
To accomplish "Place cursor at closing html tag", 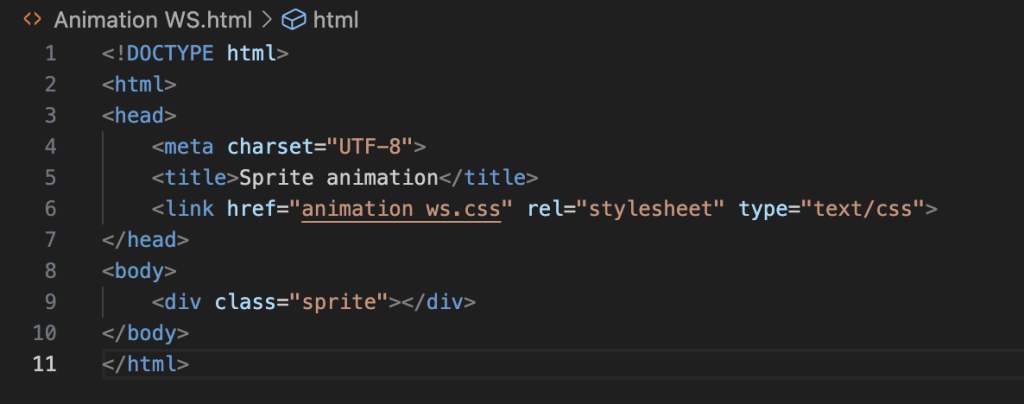I will click(x=145, y=364).
